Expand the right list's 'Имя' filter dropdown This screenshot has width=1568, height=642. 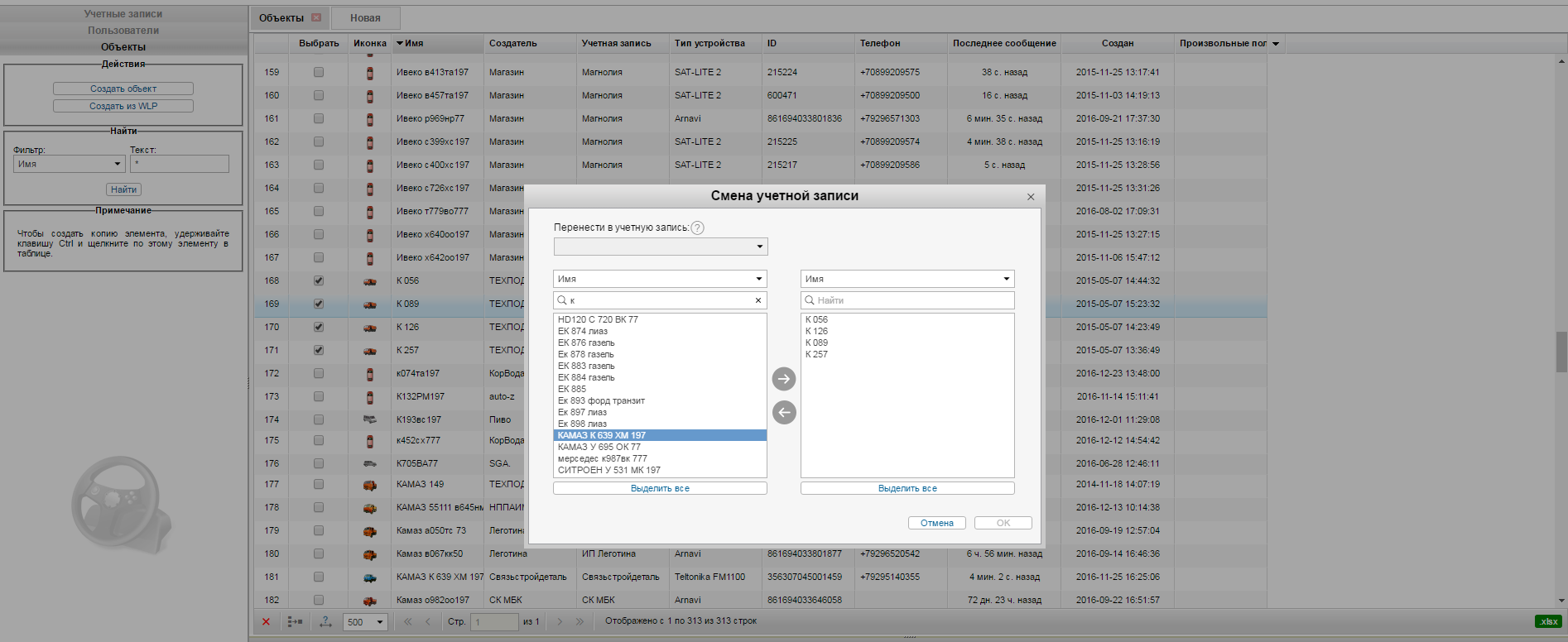(907, 279)
